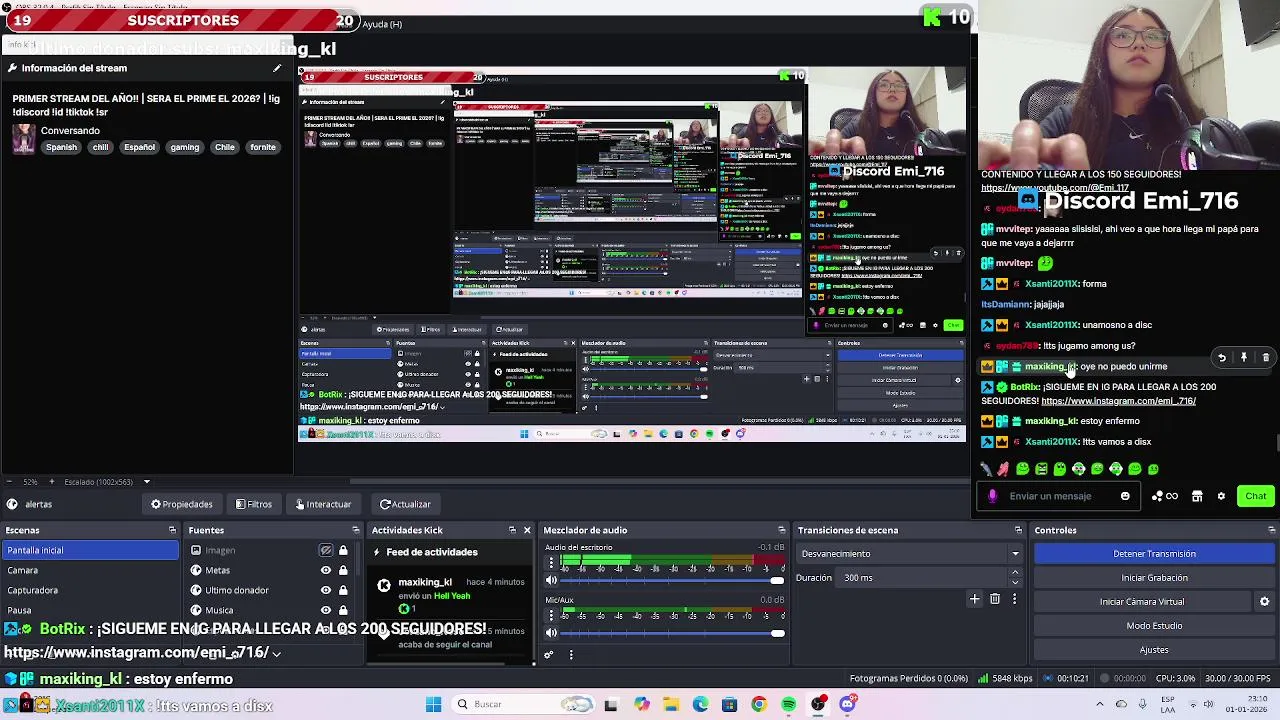Click the microphone icon in chat input
Image resolution: width=1280 pixels, height=720 pixels.
click(992, 496)
